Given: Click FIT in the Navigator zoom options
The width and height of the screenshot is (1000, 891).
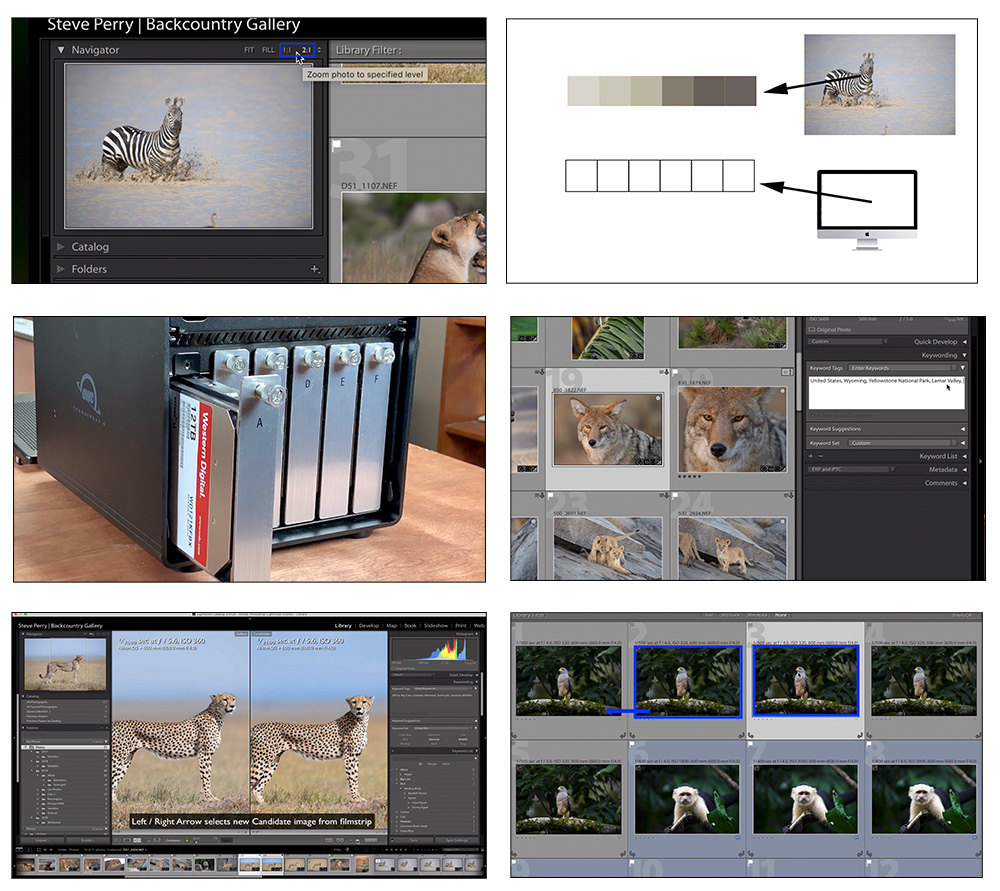Looking at the screenshot, I should 249,50.
